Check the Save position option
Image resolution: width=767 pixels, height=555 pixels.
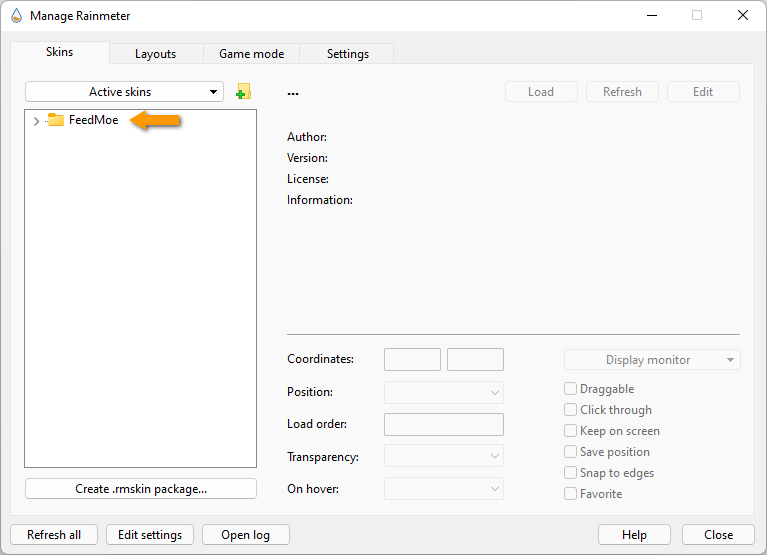(x=570, y=452)
